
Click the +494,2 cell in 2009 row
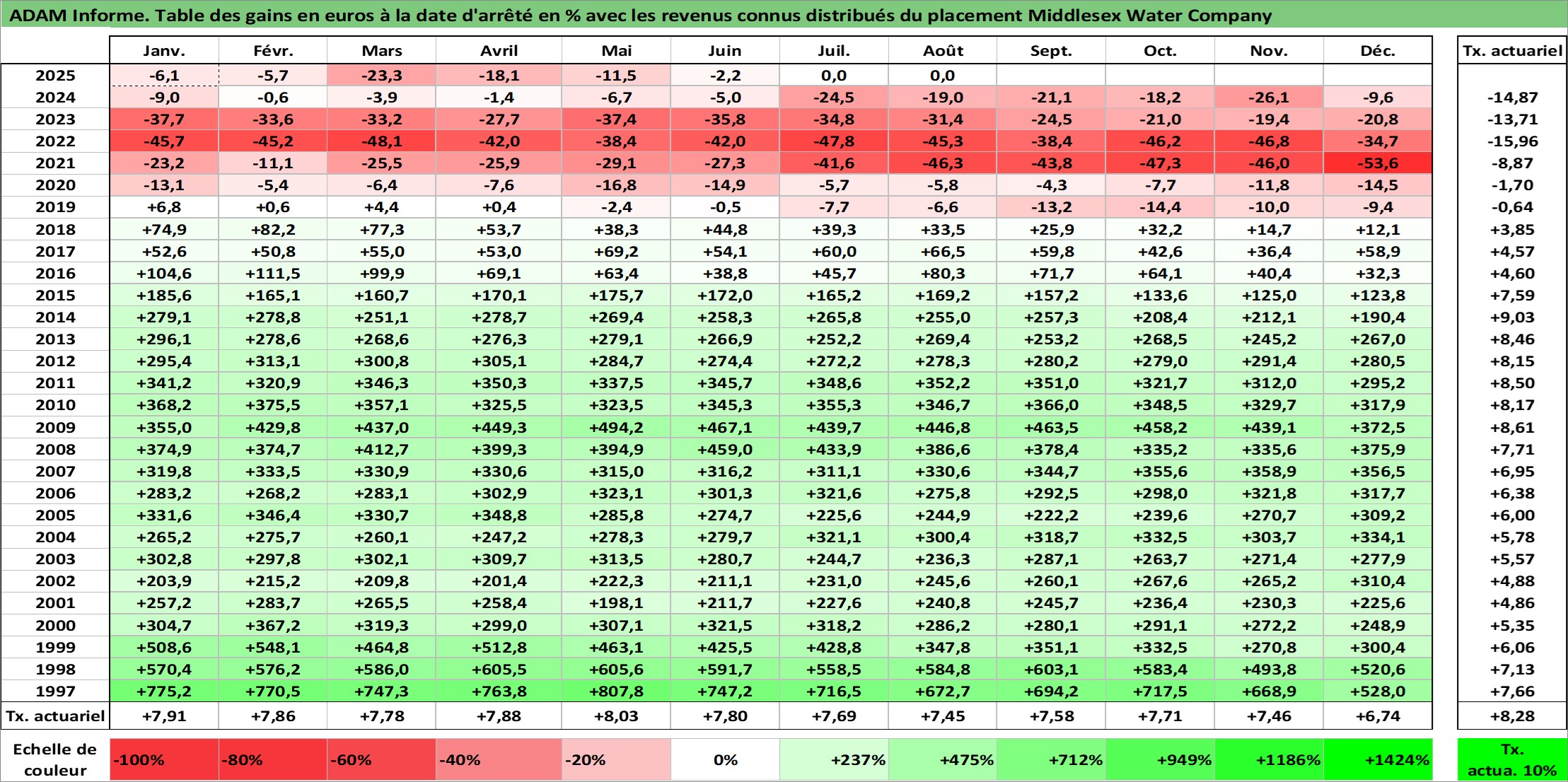(x=616, y=428)
